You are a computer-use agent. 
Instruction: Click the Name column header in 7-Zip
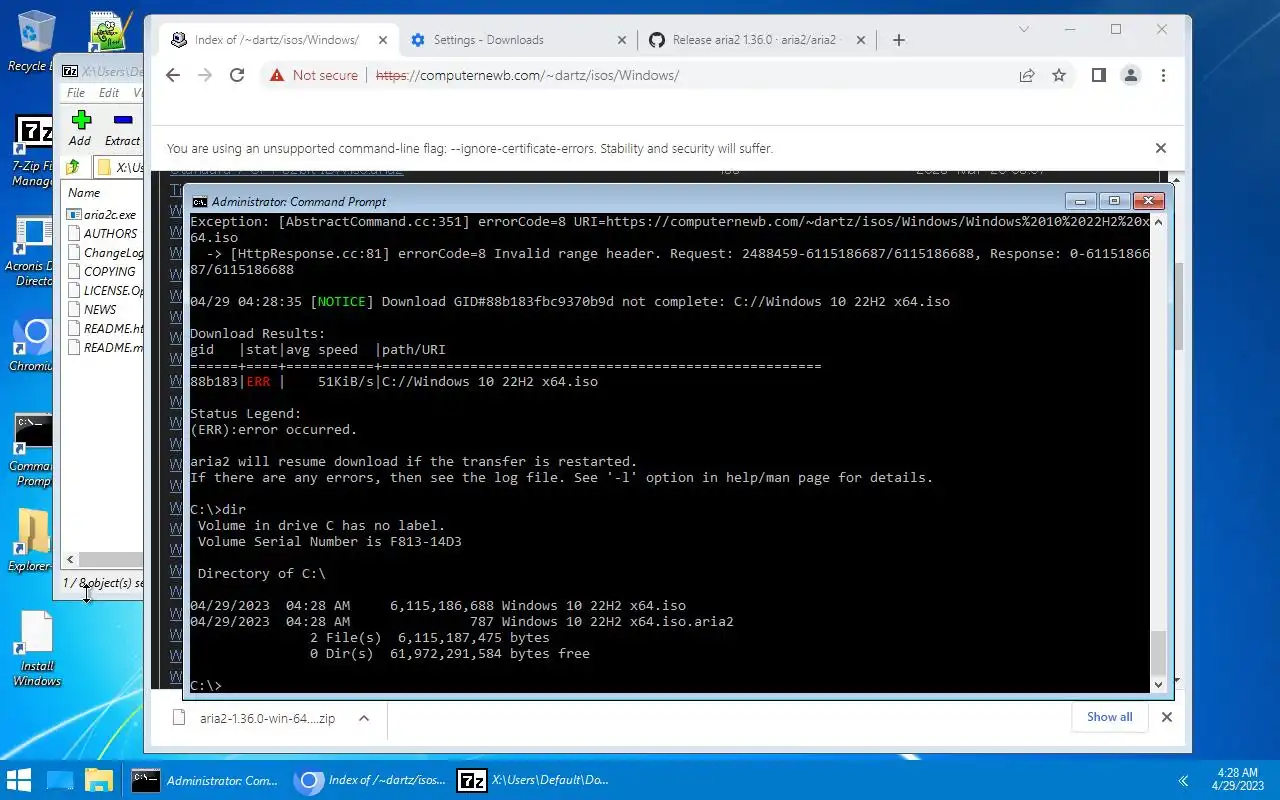pos(103,193)
